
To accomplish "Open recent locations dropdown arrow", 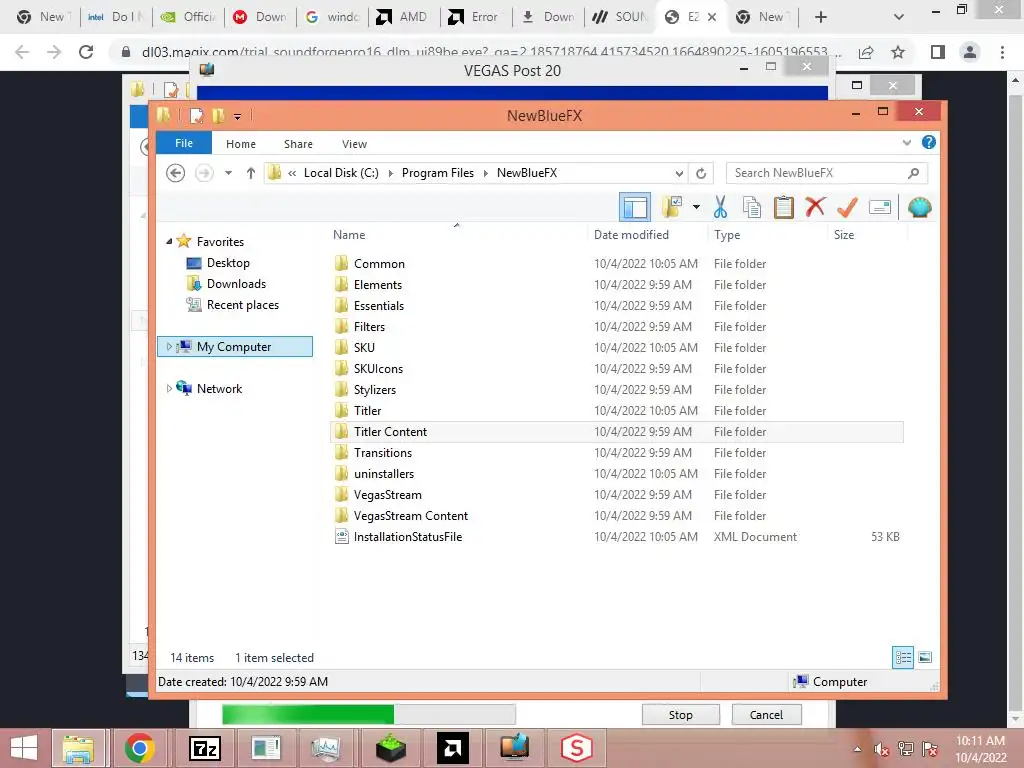I will 228,173.
